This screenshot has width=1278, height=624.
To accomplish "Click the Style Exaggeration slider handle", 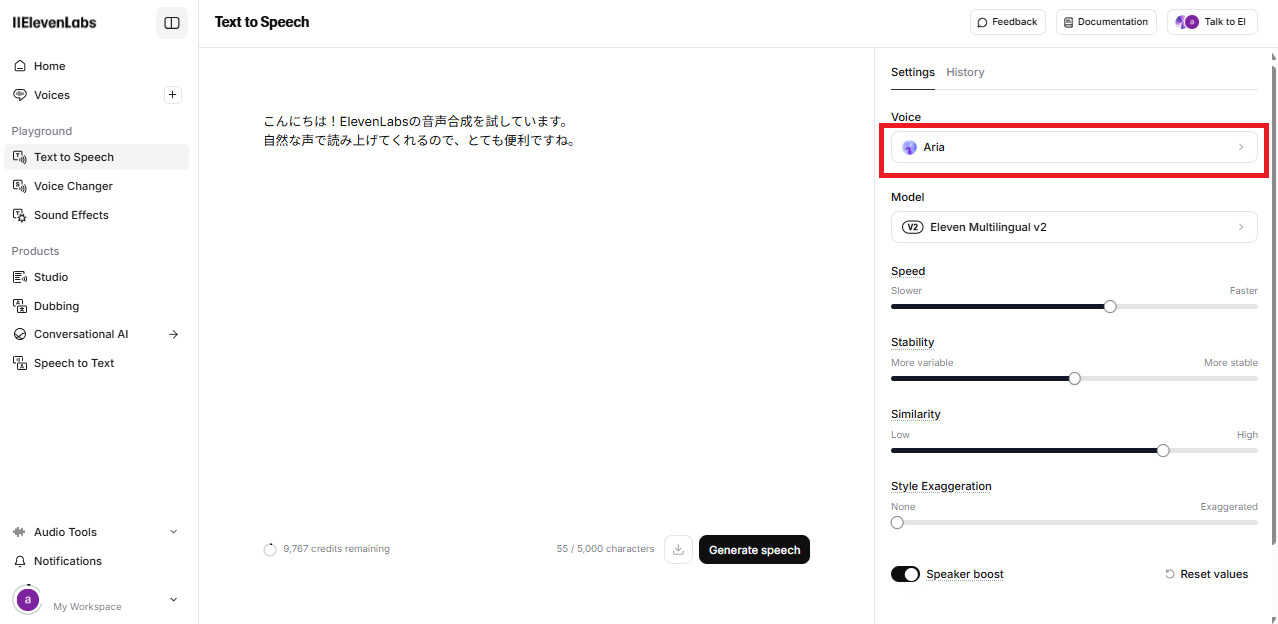I will tap(897, 523).
